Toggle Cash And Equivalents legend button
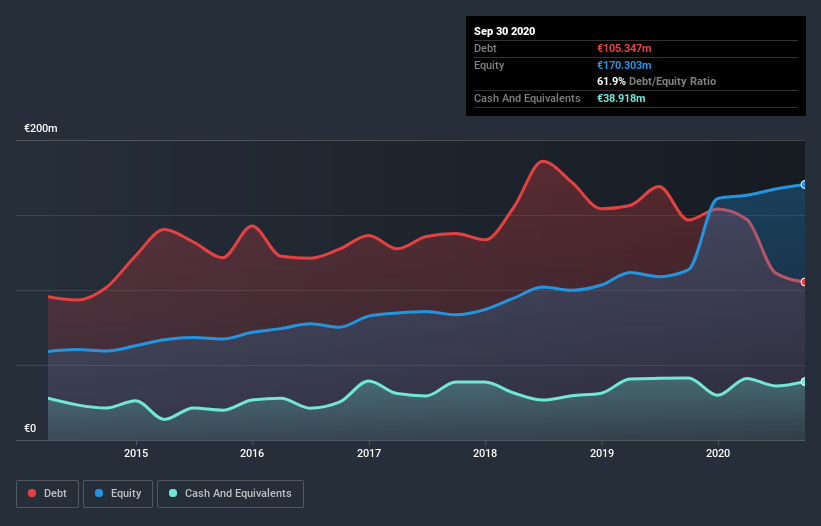This screenshot has height=526, width=821. click(230, 494)
